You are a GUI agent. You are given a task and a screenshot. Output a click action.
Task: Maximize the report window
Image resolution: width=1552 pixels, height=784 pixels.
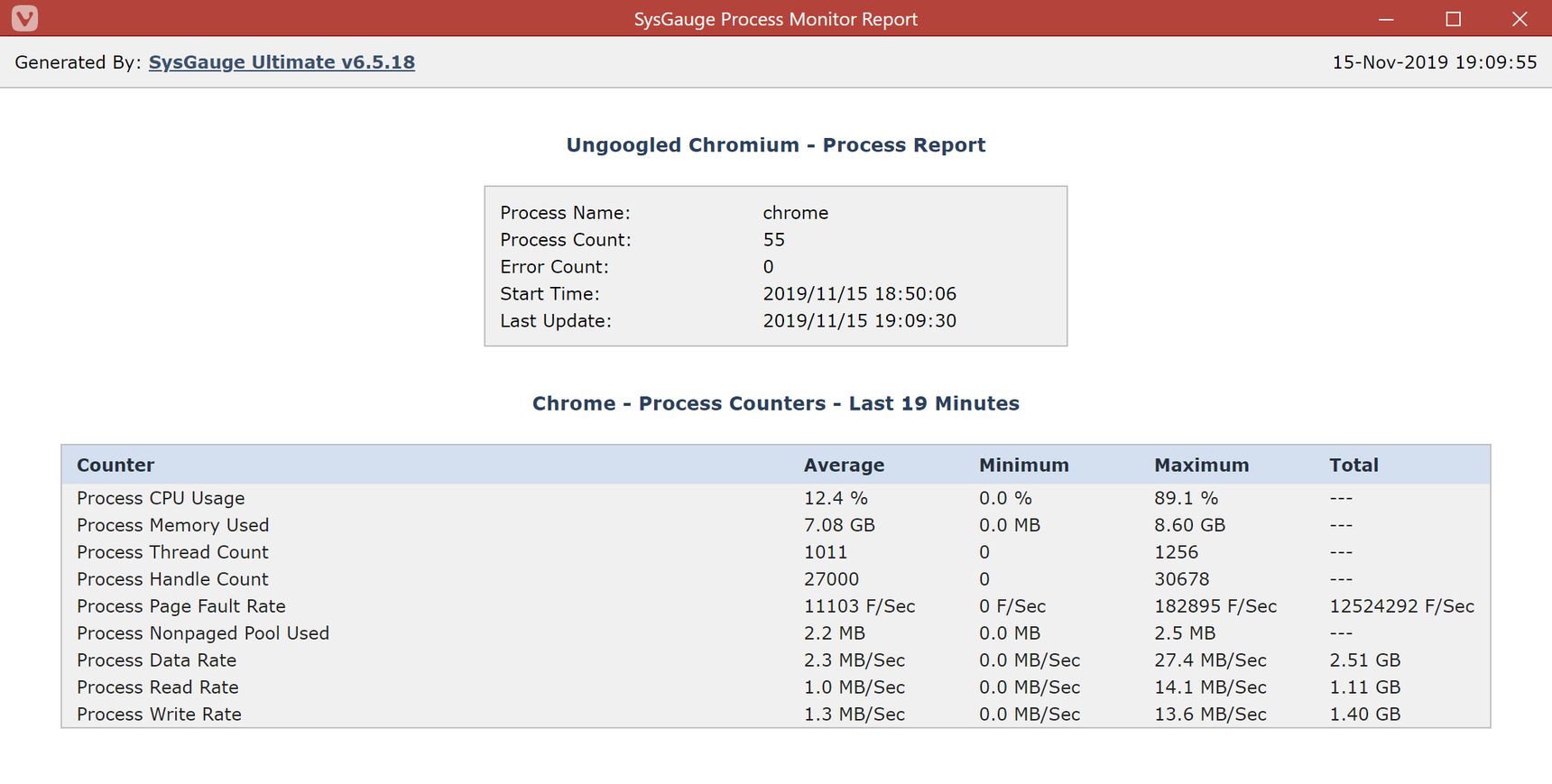click(x=1453, y=19)
